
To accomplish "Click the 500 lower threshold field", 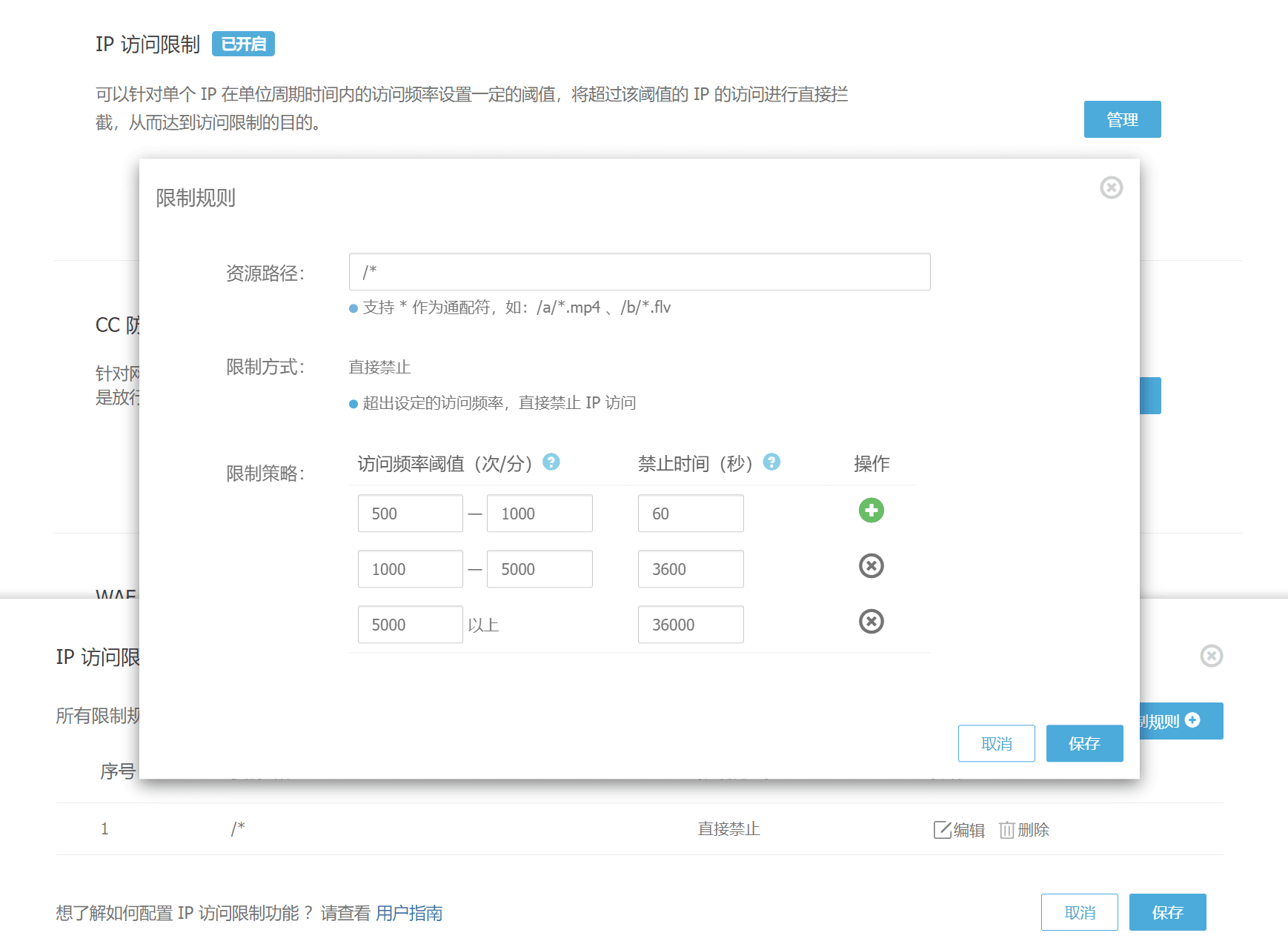I will 410,514.
